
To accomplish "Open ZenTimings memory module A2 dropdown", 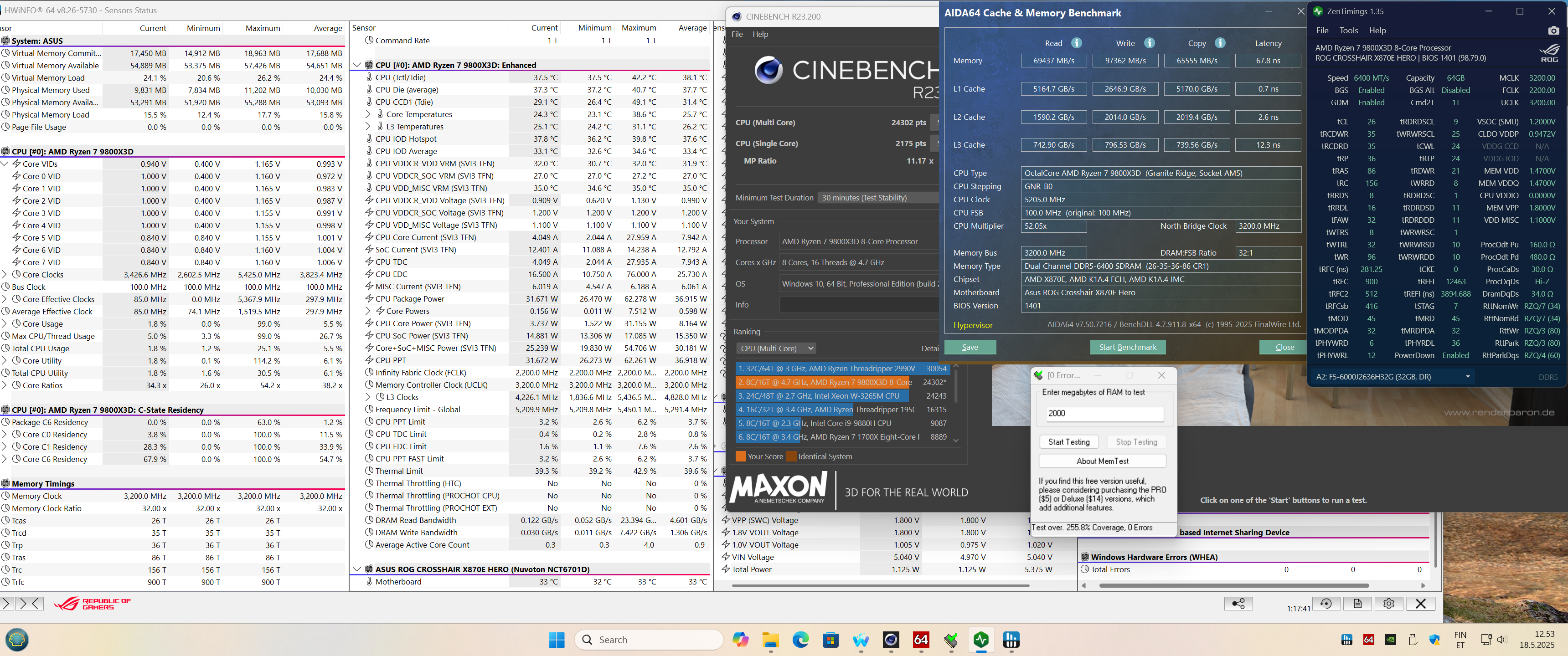I will 1393,377.
